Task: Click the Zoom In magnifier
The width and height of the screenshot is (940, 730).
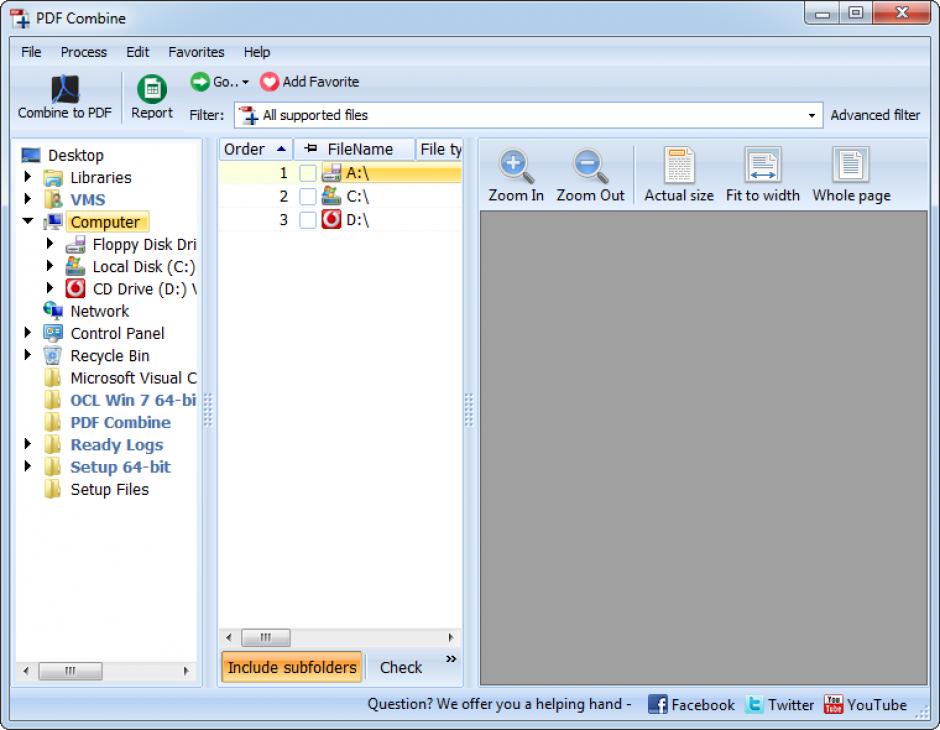Action: click(x=515, y=165)
